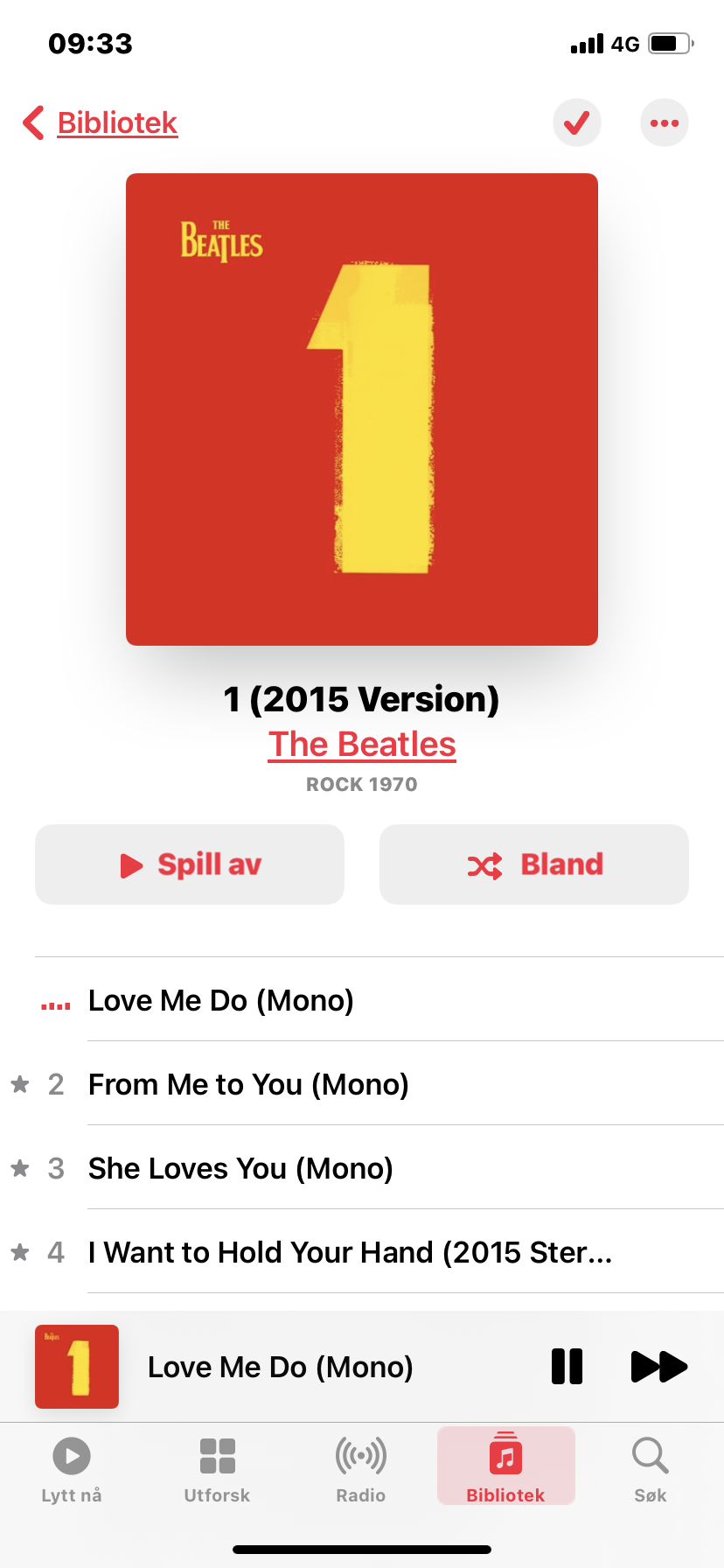The height and width of the screenshot is (1568, 724).
Task: Start playback with Spill av button
Action: [190, 864]
